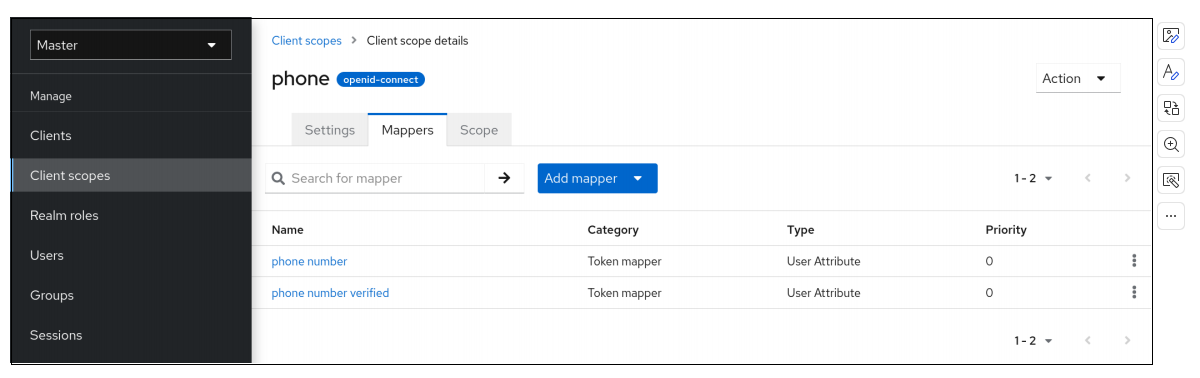
Task: Click the translate icon in side toolbar
Action: pyautogui.click(x=1171, y=108)
